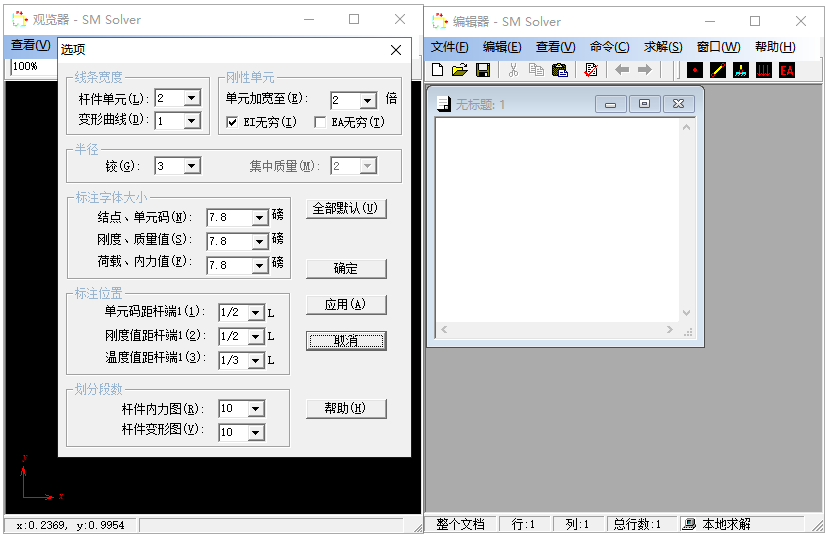Open the 命令(C) menu
The height and width of the screenshot is (537, 828).
click(x=609, y=47)
